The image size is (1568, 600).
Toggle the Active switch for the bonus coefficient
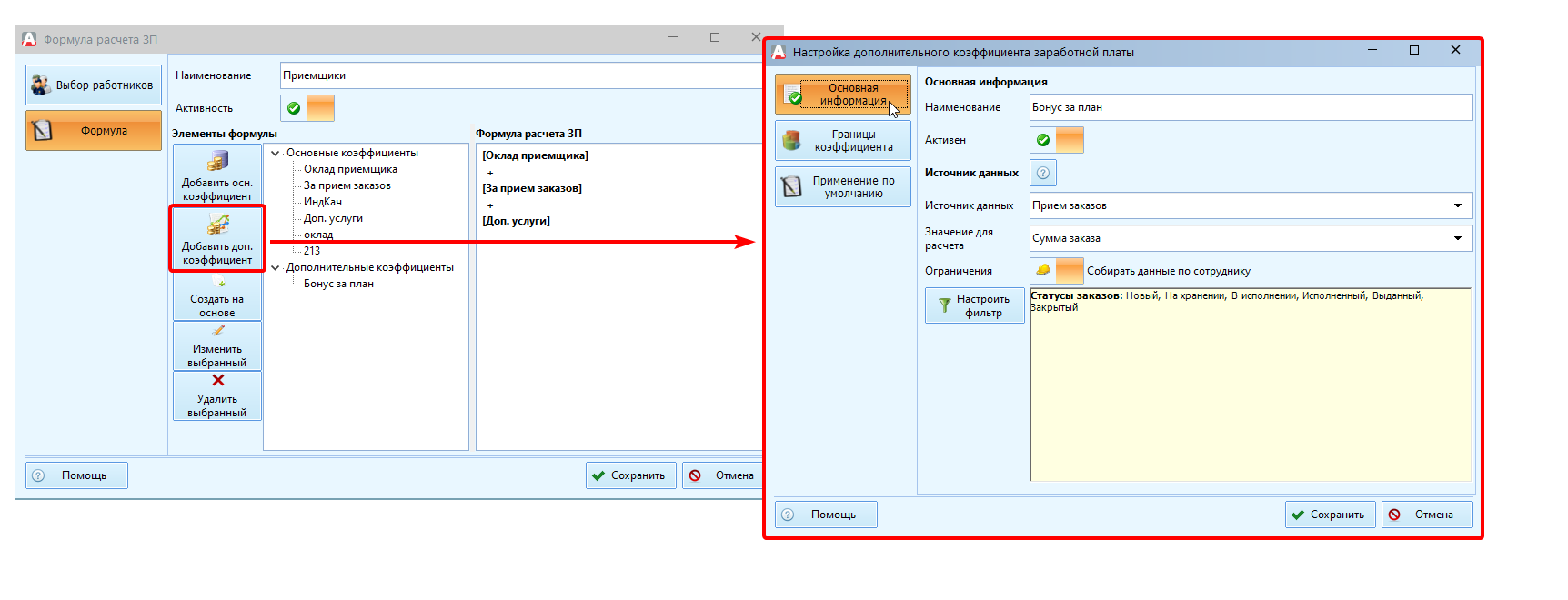(x=1057, y=140)
